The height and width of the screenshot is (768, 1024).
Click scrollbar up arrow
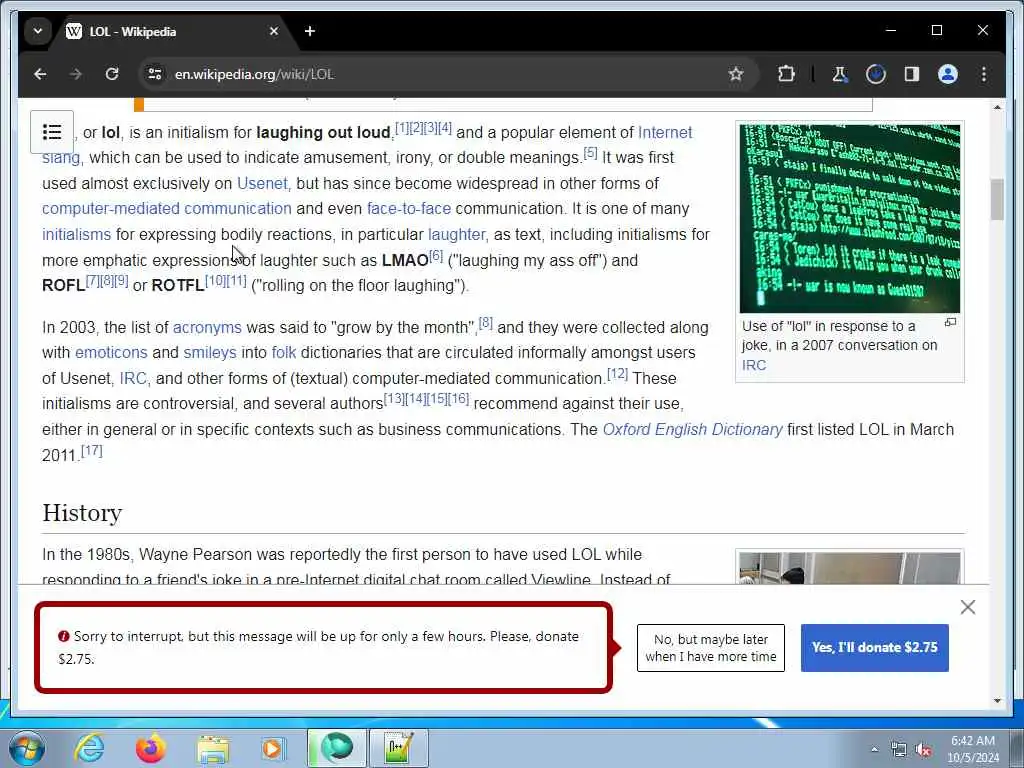coord(997,106)
